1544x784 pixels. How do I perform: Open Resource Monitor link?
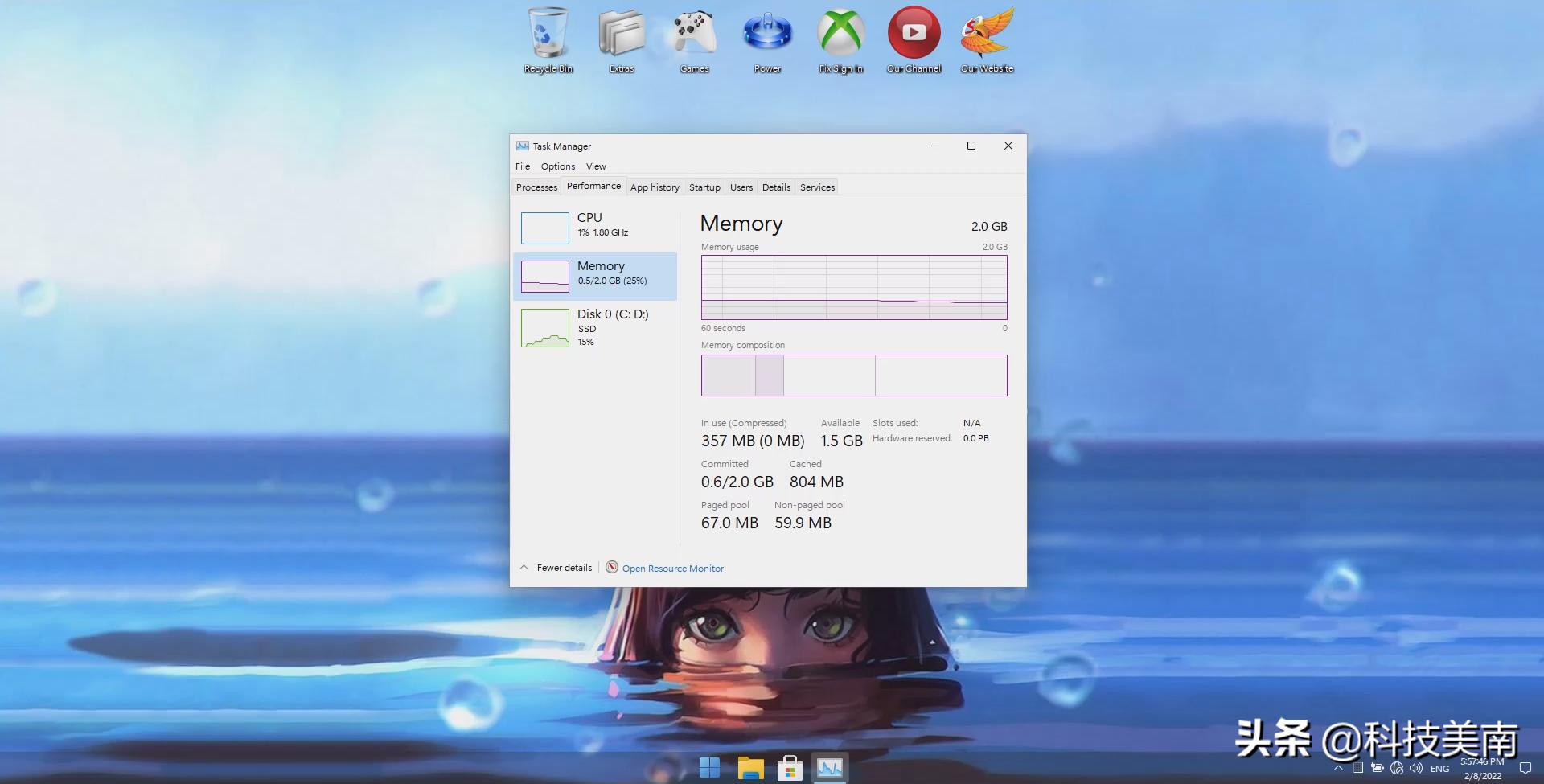coord(672,568)
